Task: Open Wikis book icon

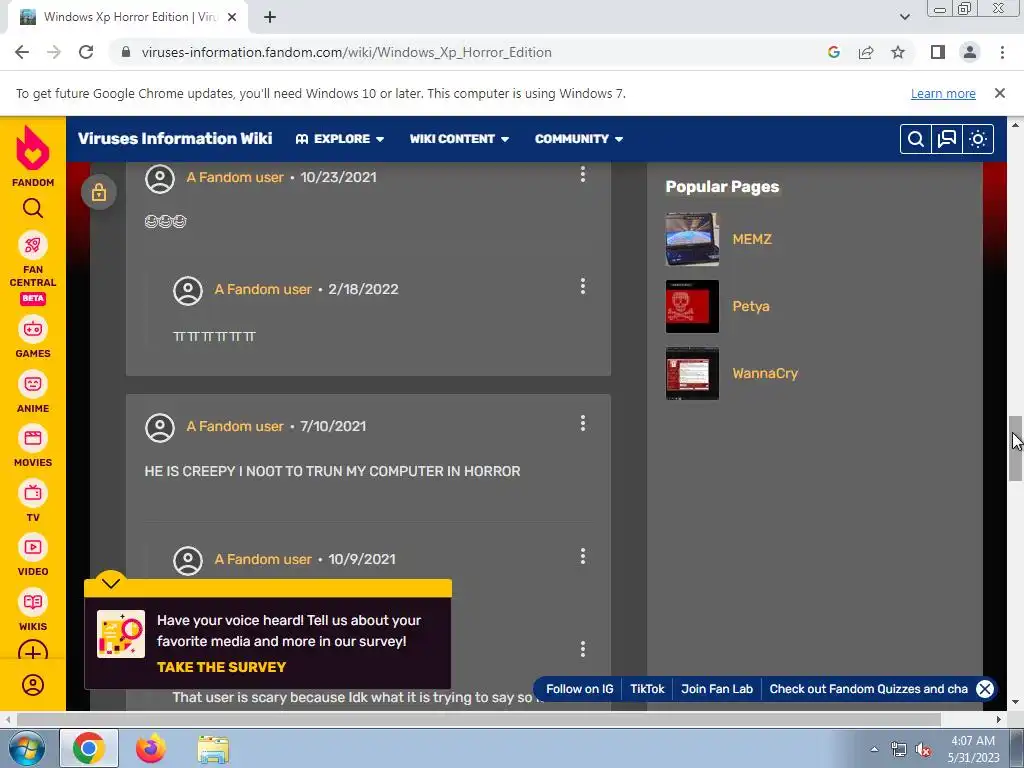Action: [x=33, y=602]
